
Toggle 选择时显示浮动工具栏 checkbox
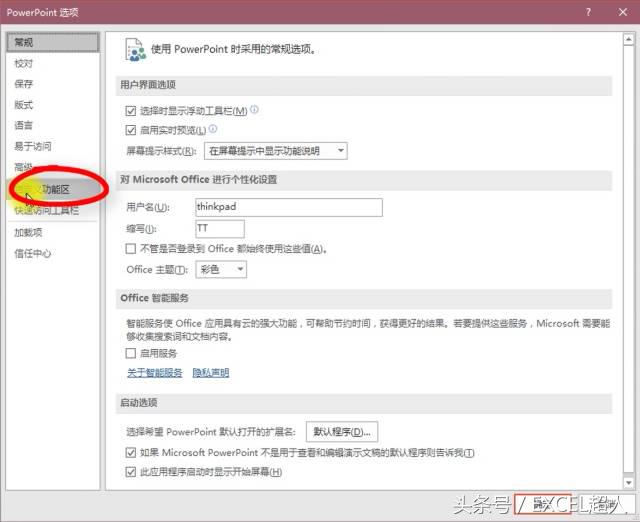[x=131, y=111]
